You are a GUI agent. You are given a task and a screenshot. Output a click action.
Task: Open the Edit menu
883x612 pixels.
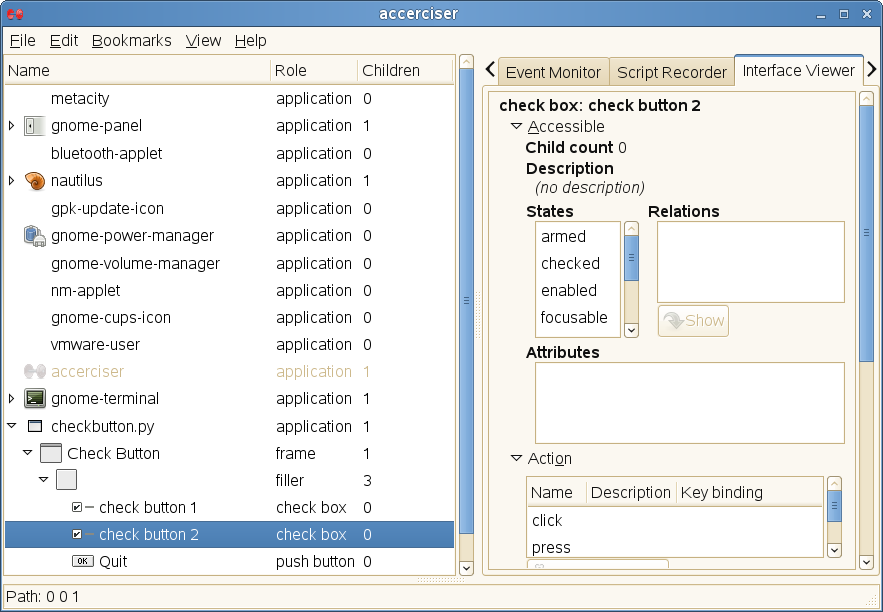click(x=64, y=41)
